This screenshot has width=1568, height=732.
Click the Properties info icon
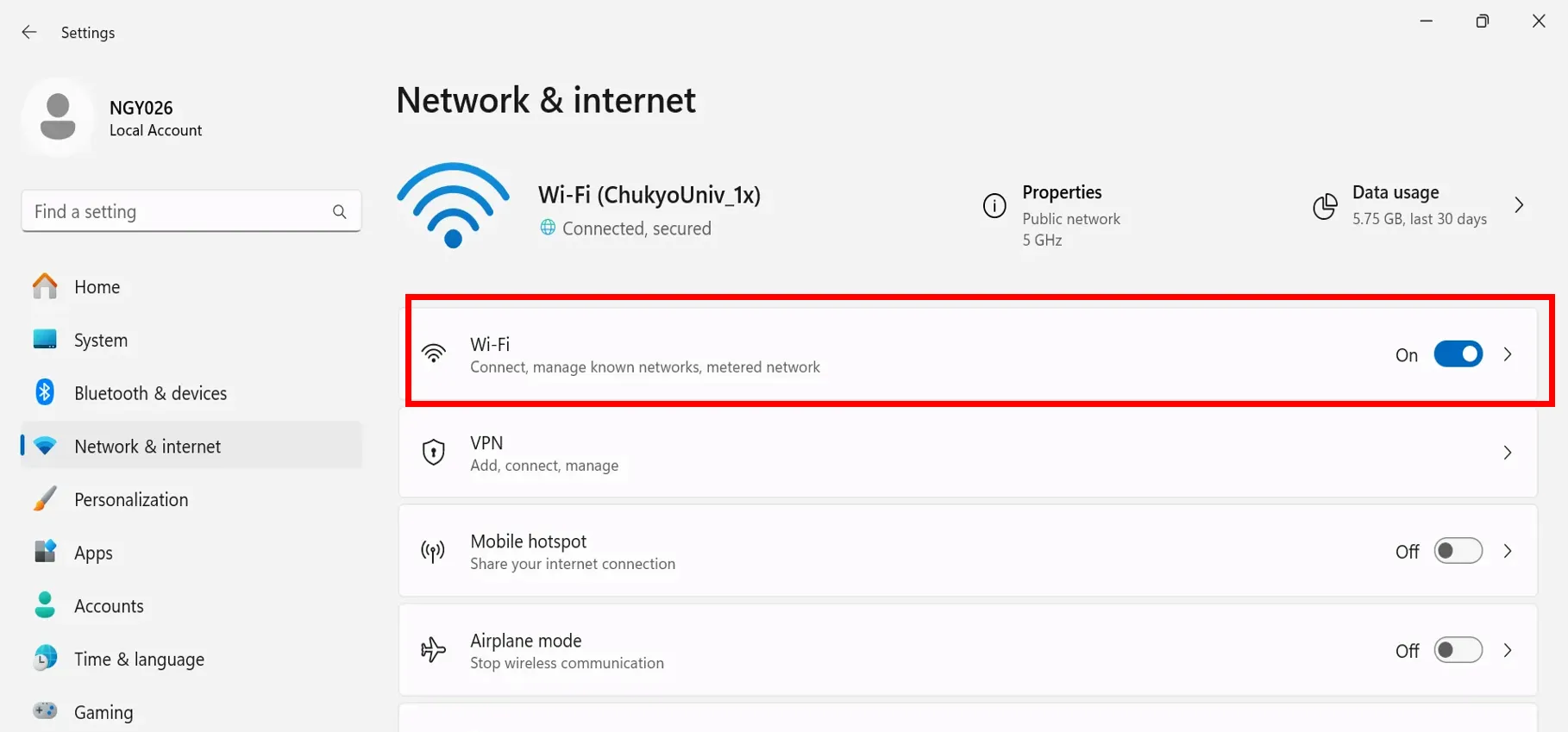(x=994, y=206)
